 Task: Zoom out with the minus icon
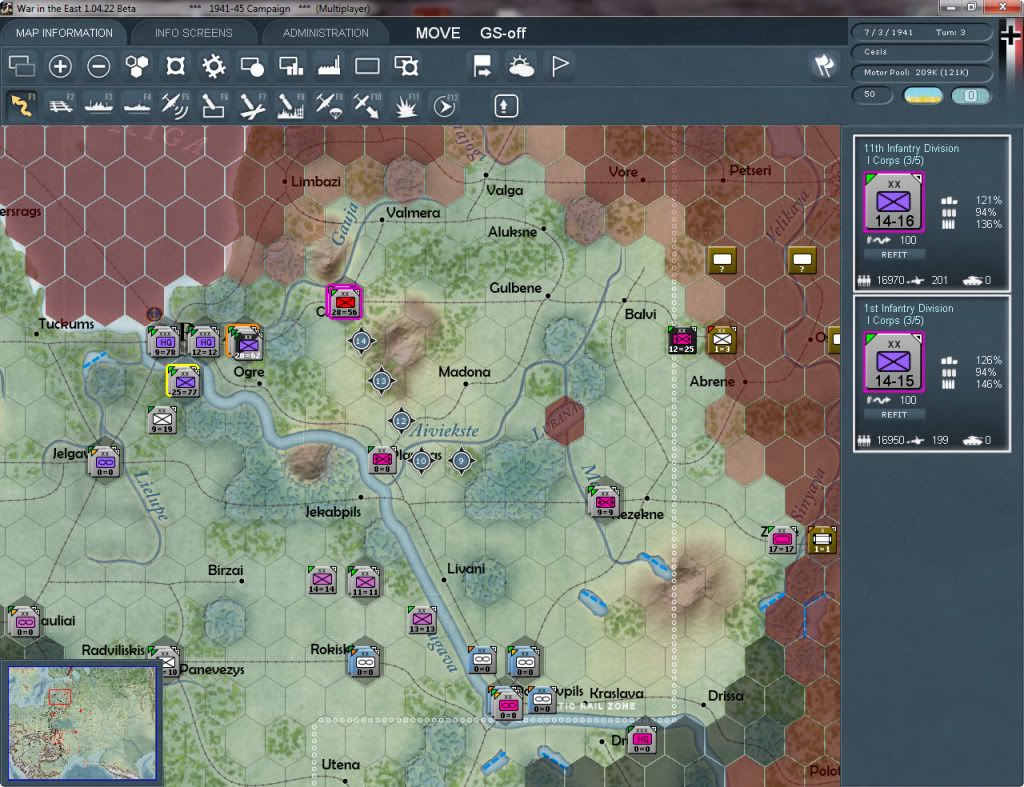pyautogui.click(x=99, y=66)
